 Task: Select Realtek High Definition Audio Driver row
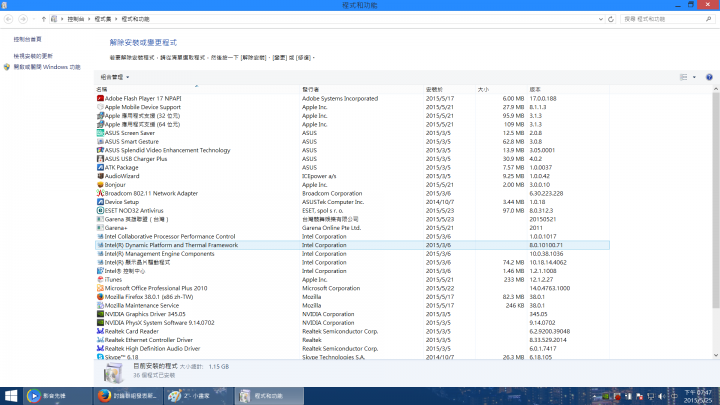352,349
